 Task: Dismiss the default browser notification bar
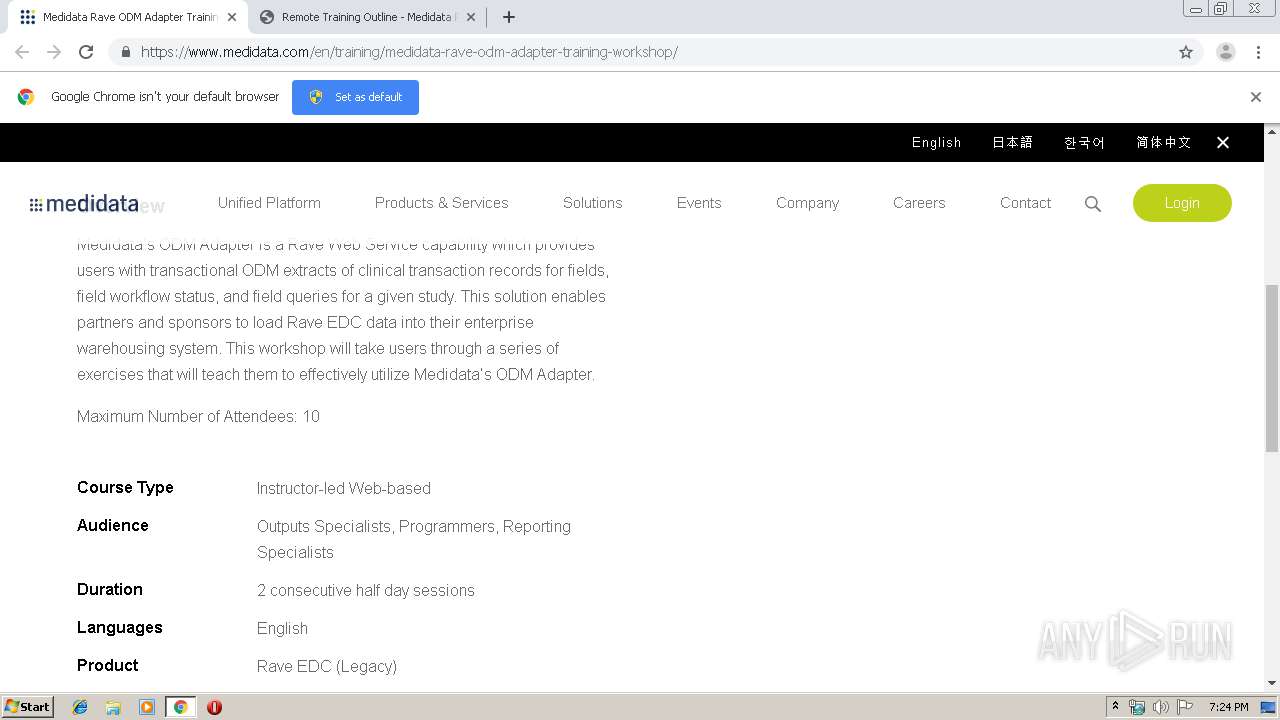click(1256, 97)
